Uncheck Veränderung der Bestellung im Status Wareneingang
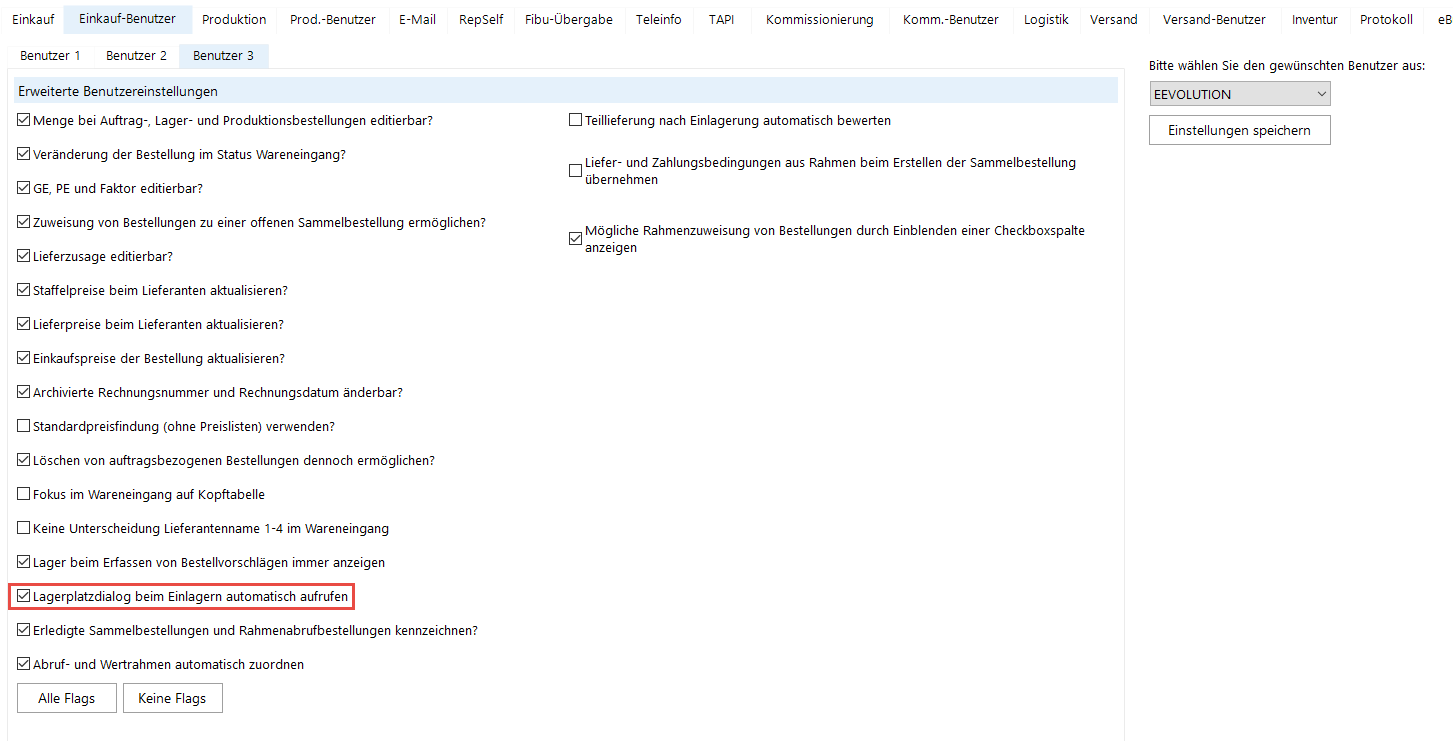This screenshot has height=741, width=1453. click(24, 154)
